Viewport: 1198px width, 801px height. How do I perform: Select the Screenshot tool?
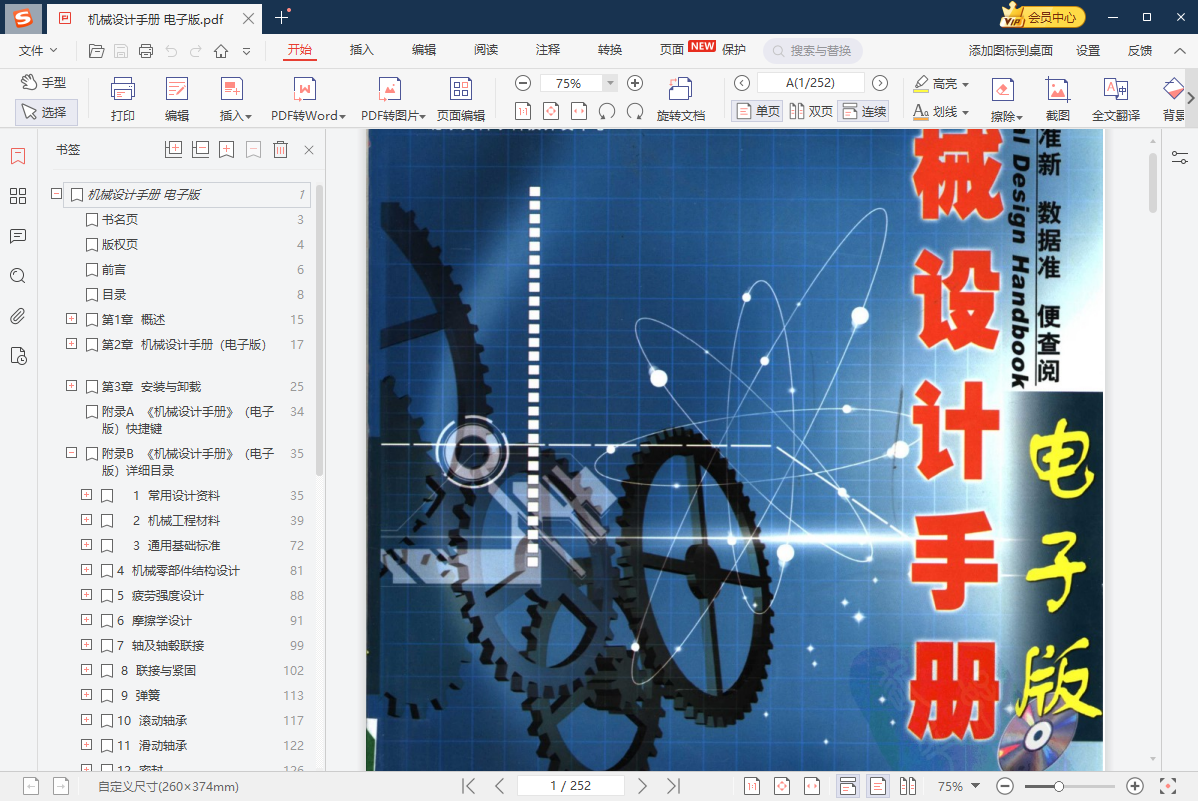(x=1057, y=98)
